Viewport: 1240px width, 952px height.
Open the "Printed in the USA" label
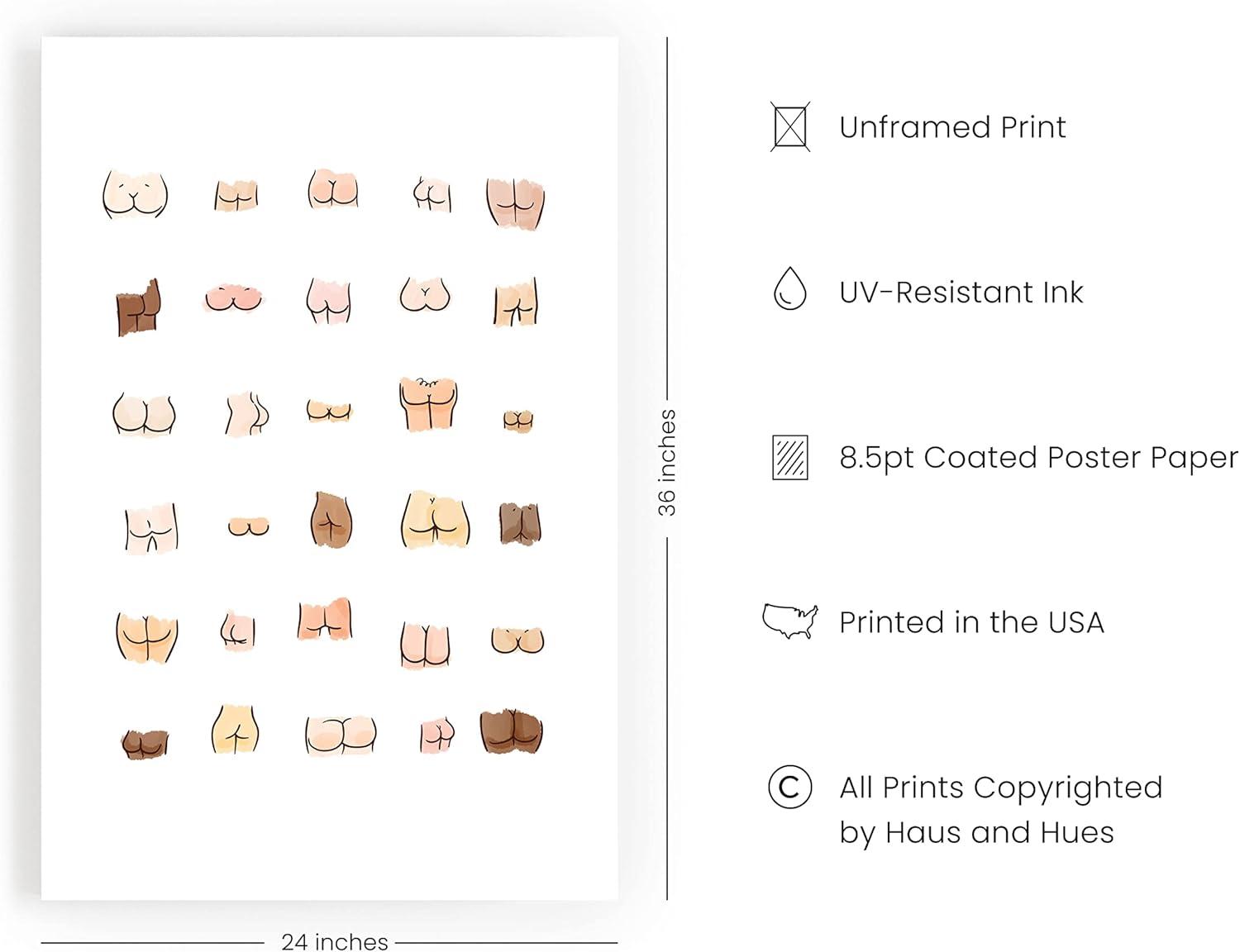[x=971, y=622]
